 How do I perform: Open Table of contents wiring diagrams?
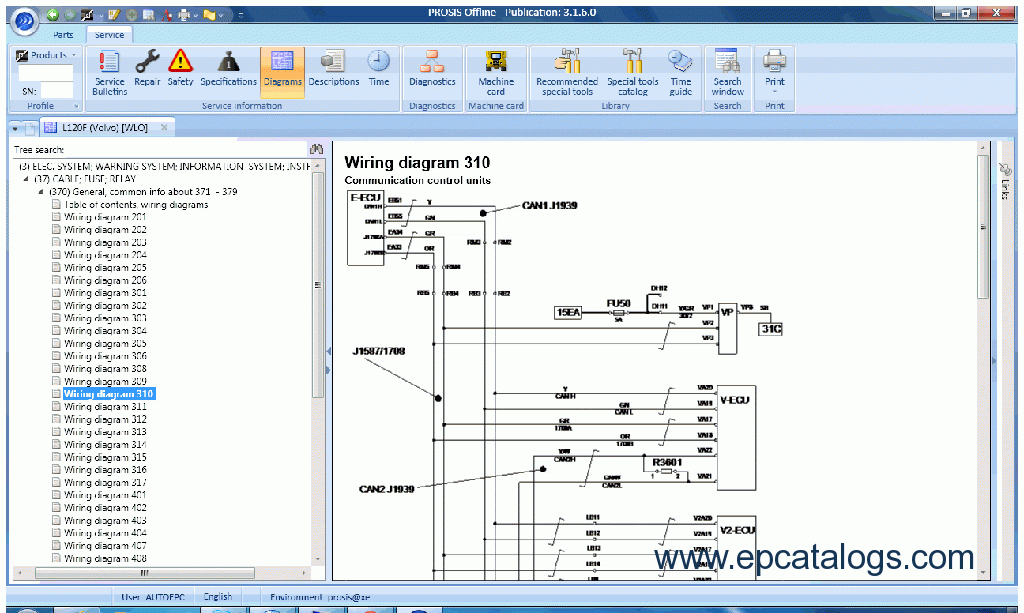tap(136, 204)
